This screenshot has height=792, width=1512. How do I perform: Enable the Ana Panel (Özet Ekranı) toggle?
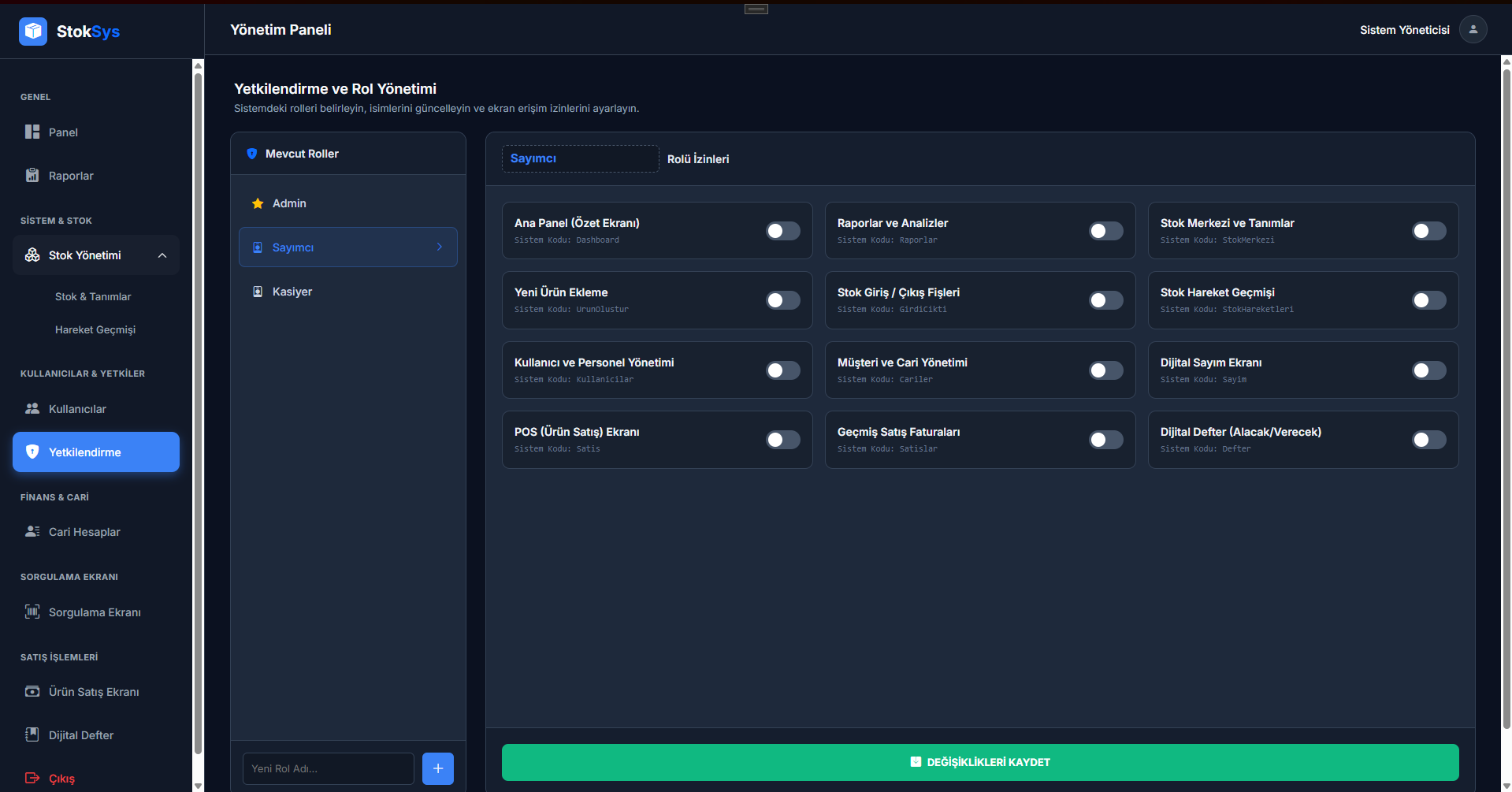(x=782, y=231)
